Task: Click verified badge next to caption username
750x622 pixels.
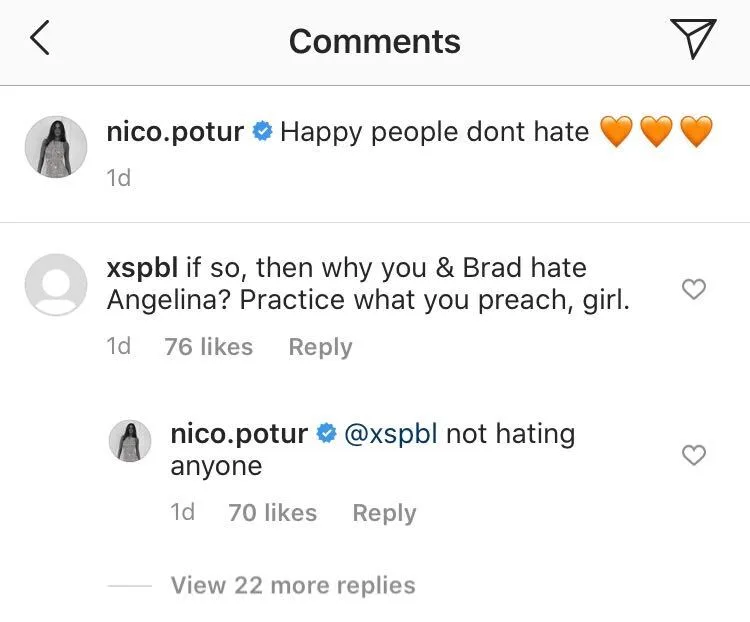Action: pyautogui.click(x=262, y=132)
